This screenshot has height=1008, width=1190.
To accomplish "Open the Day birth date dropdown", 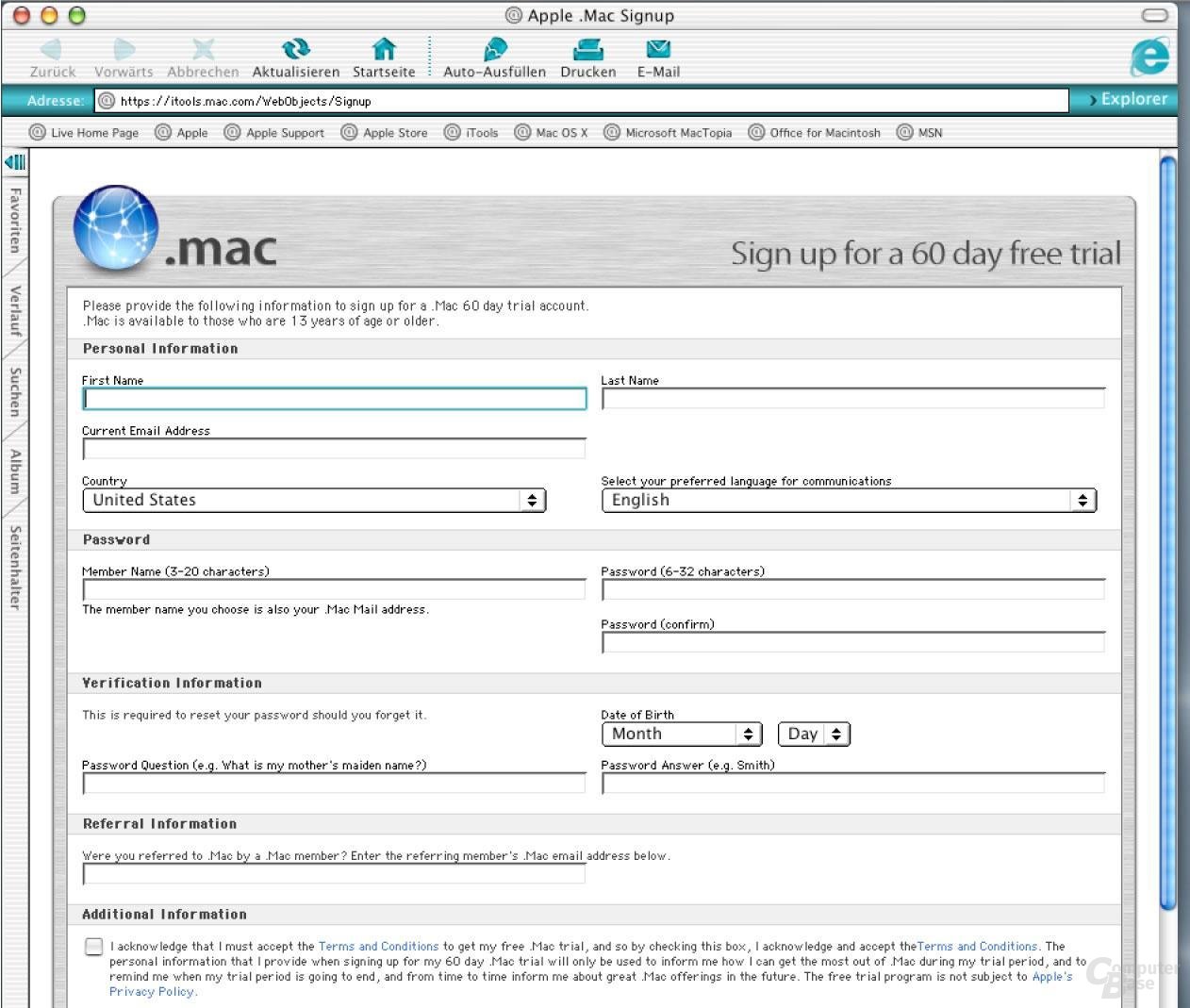I will [814, 734].
